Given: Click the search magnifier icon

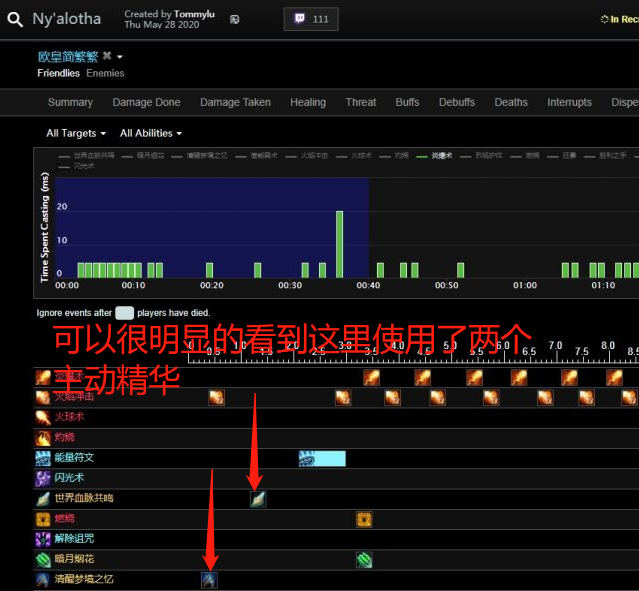Looking at the screenshot, I should 15,19.
